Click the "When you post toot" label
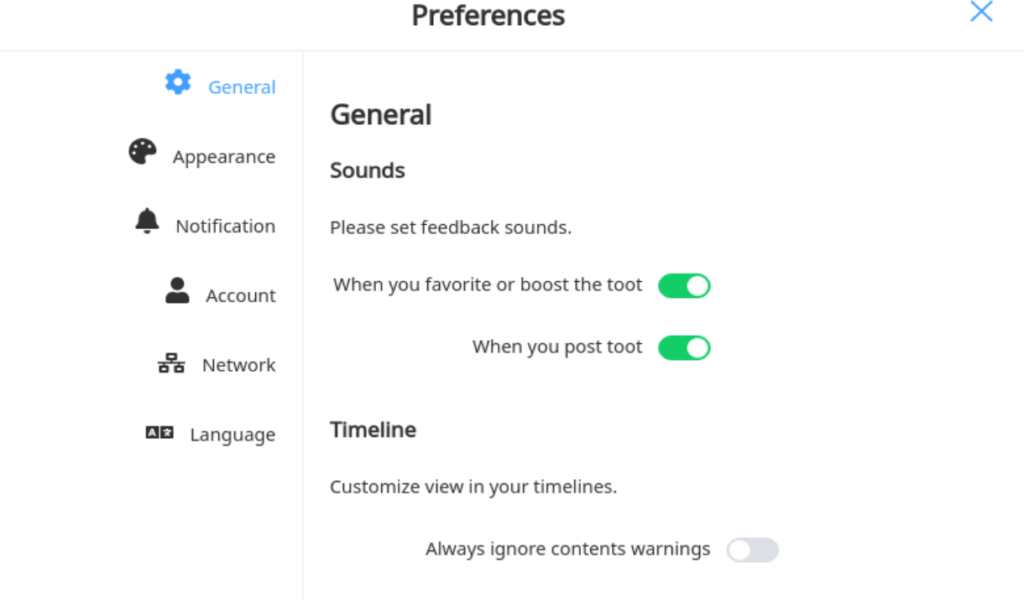Screen dimensions: 1024x600 point(557,347)
